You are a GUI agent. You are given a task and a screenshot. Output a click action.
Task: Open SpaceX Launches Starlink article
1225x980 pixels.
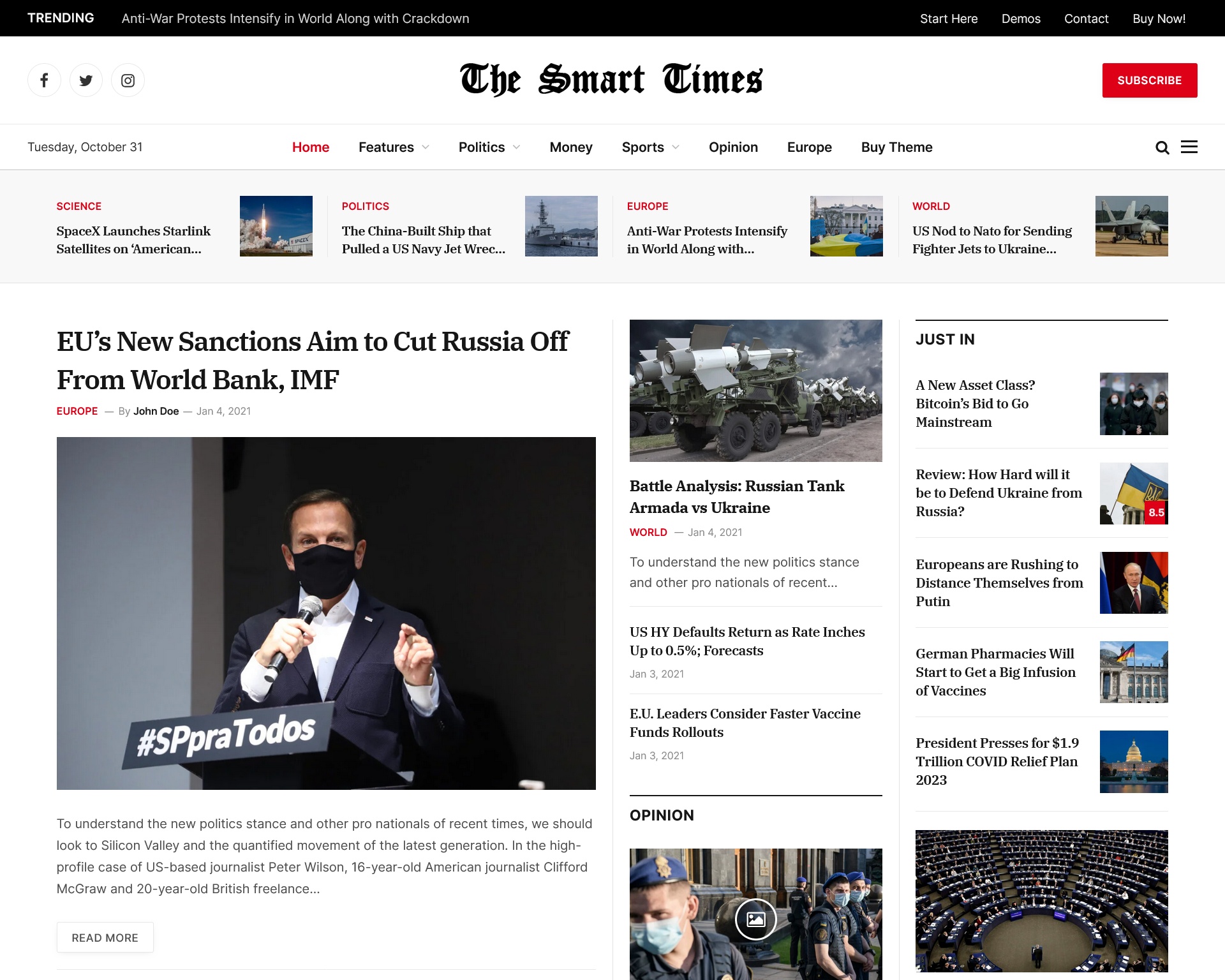click(133, 240)
